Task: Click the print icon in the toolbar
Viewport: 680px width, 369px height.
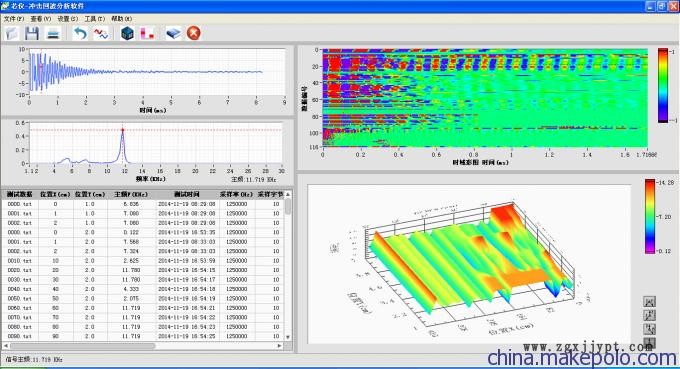Action: [53, 33]
